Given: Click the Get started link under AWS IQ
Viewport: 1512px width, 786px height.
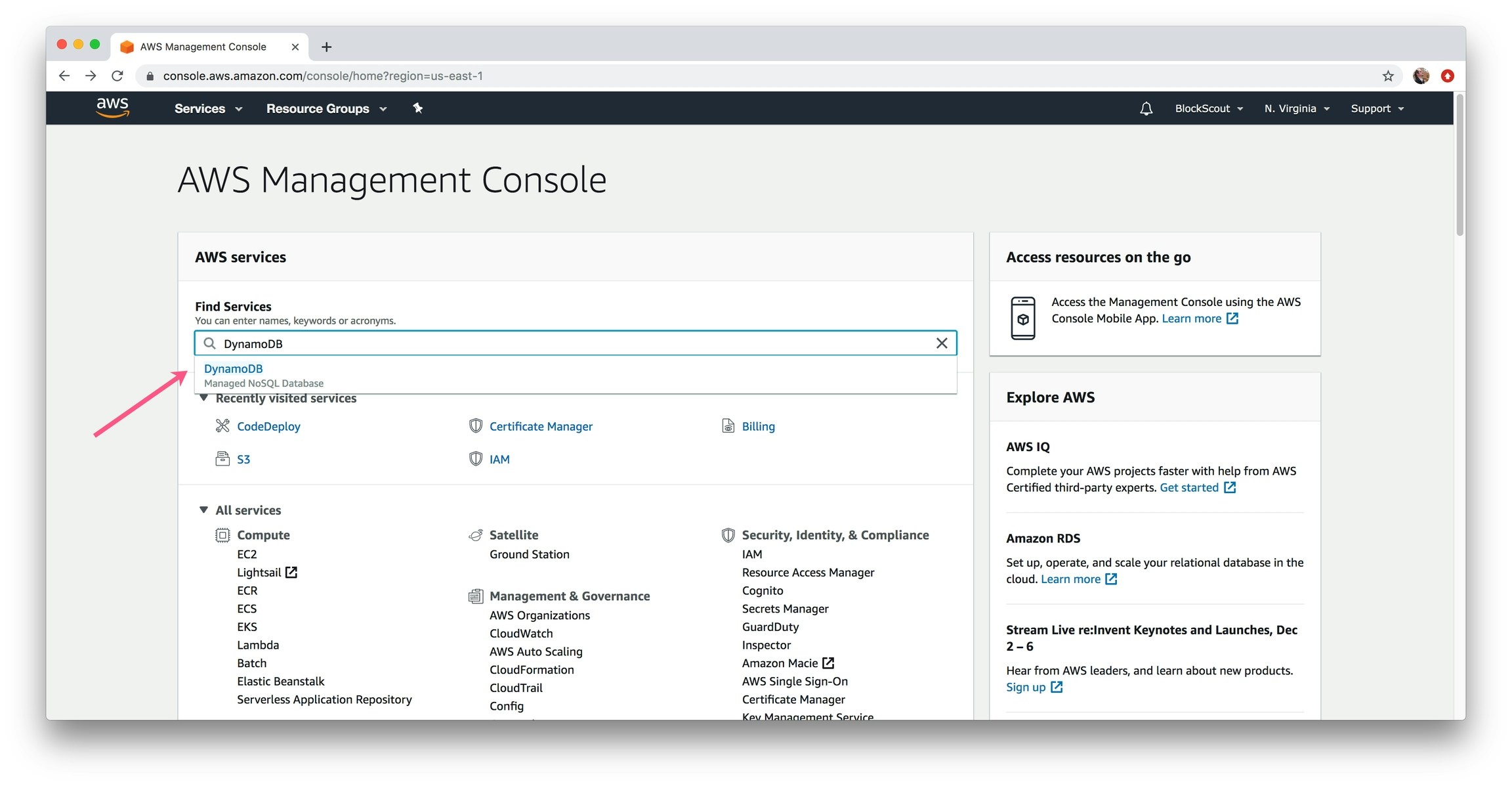Looking at the screenshot, I should tap(1188, 488).
